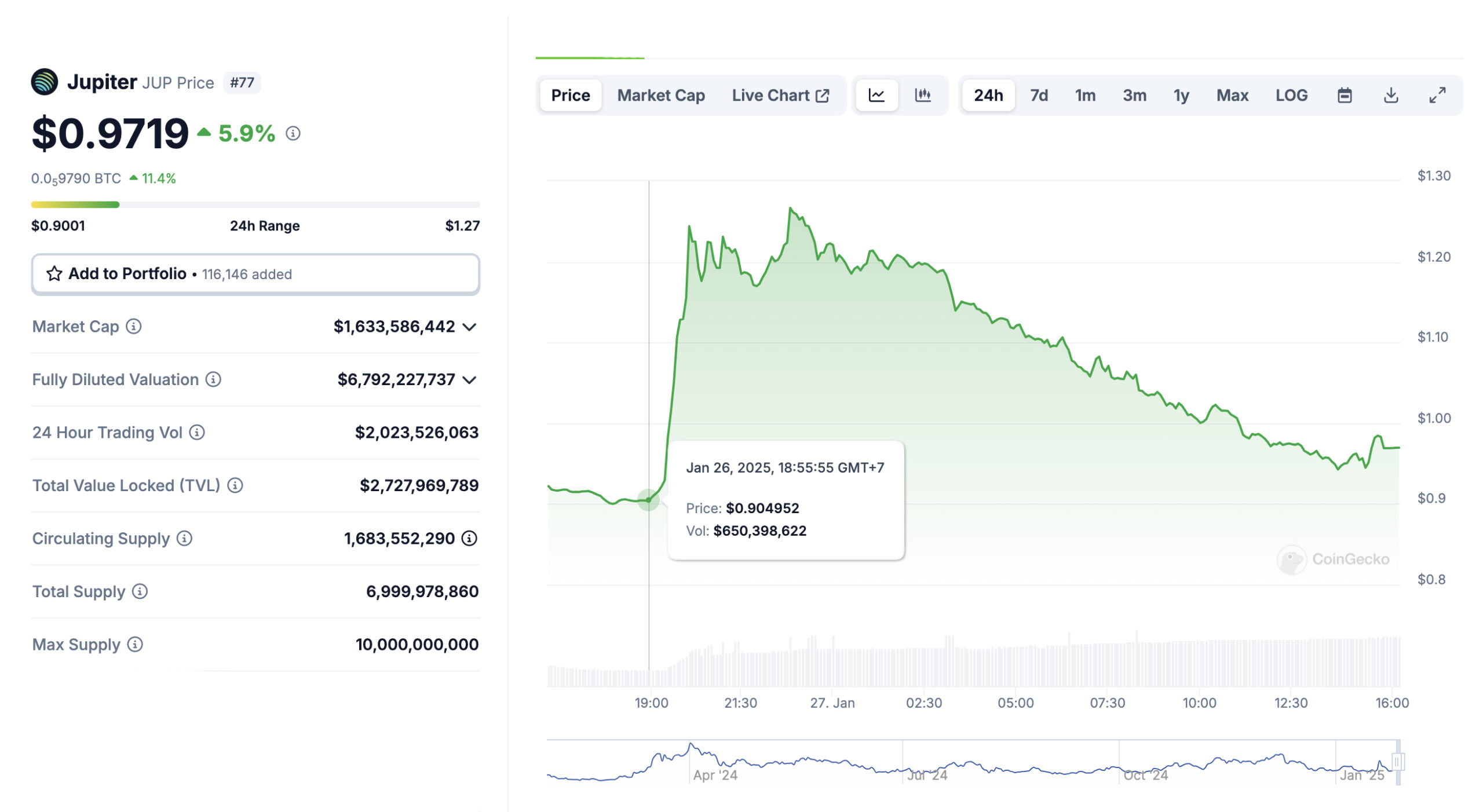Image resolution: width=1483 pixels, height=812 pixels.
Task: Expand chart to fullscreen
Action: [1437, 95]
